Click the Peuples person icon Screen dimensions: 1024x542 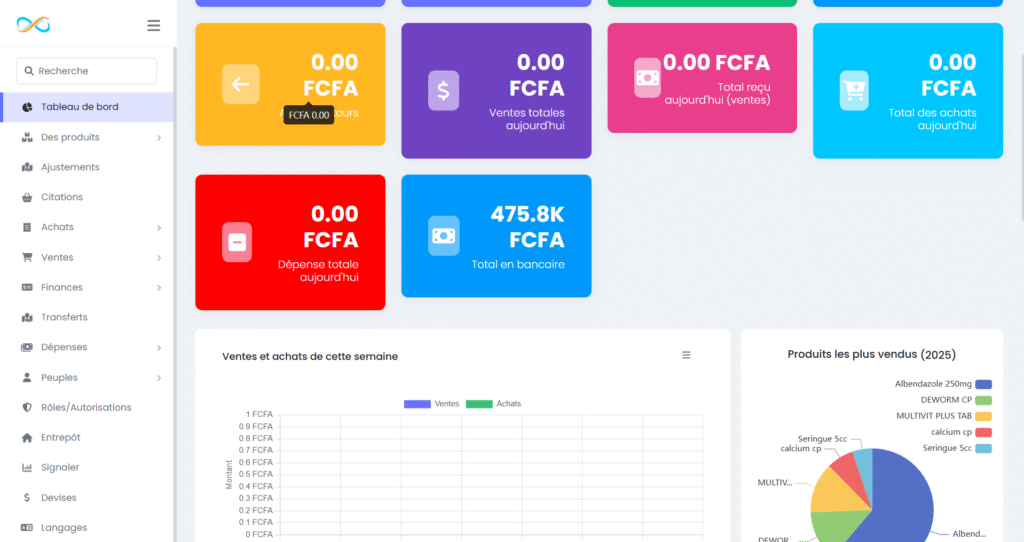(27, 377)
